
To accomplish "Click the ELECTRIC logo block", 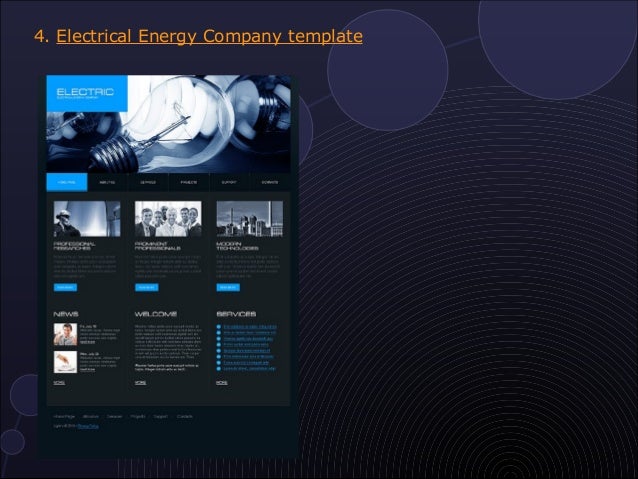I will pos(87,93).
